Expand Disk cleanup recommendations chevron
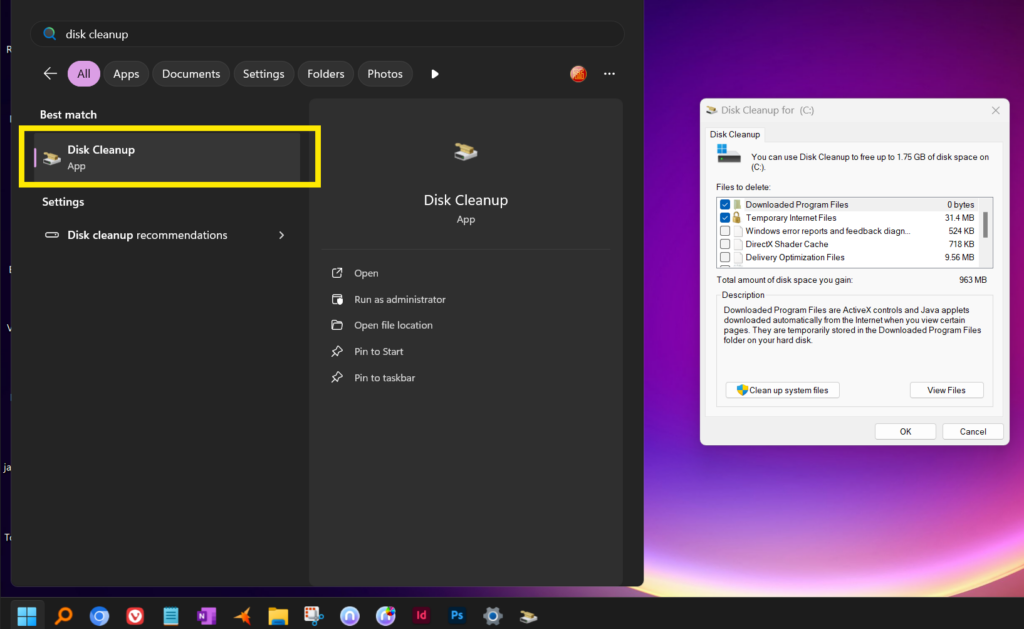The image size is (1024, 629). click(281, 236)
